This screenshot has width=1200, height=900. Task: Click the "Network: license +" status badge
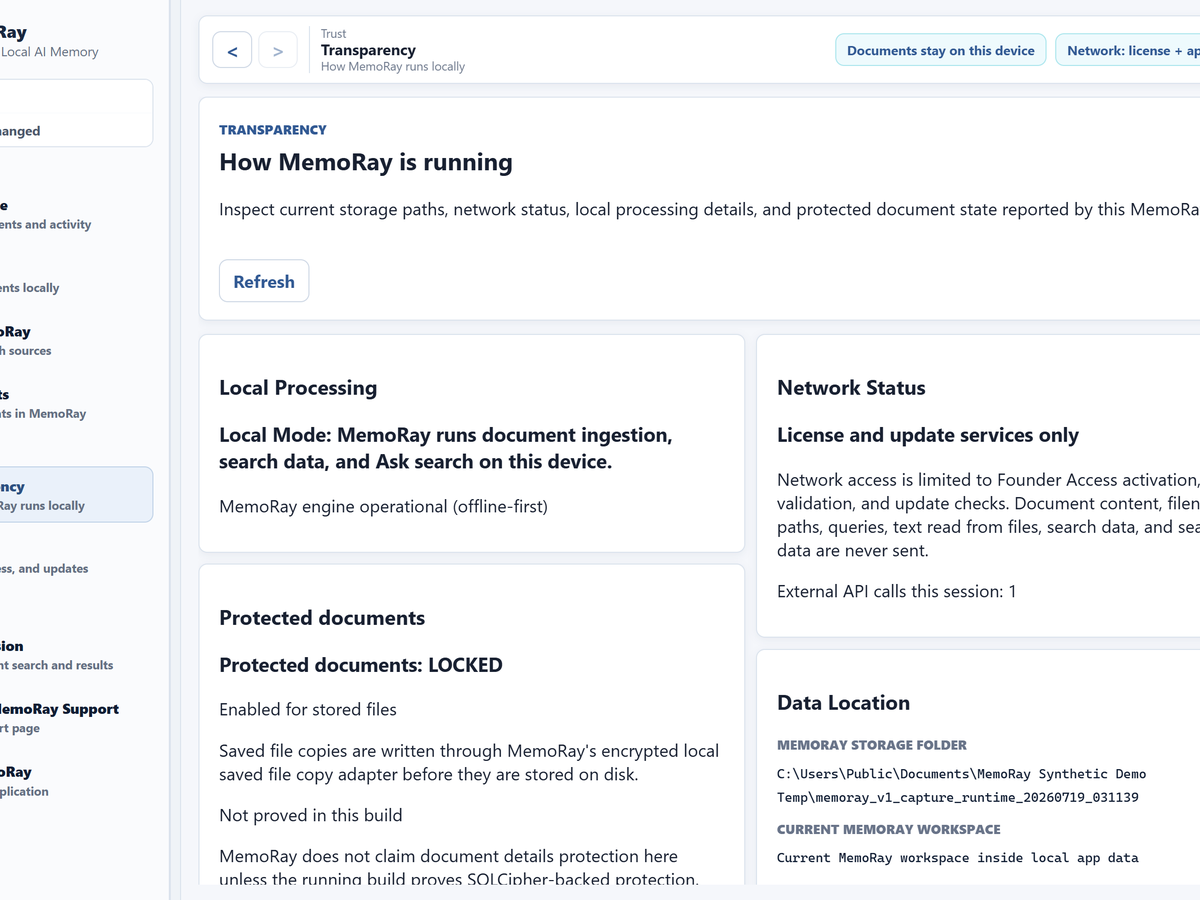click(1128, 50)
